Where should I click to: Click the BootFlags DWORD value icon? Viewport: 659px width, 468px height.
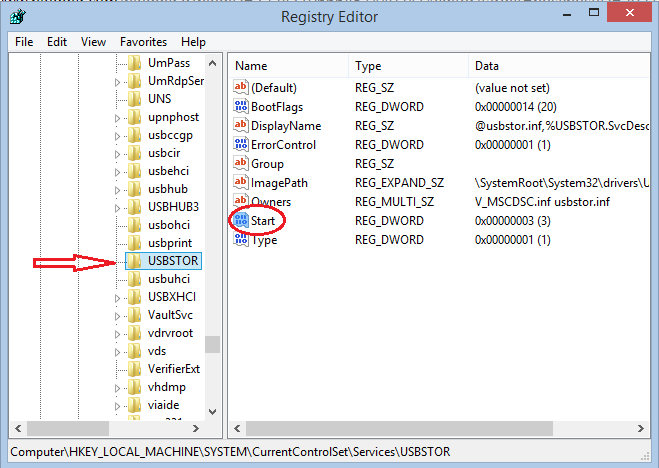click(x=241, y=106)
